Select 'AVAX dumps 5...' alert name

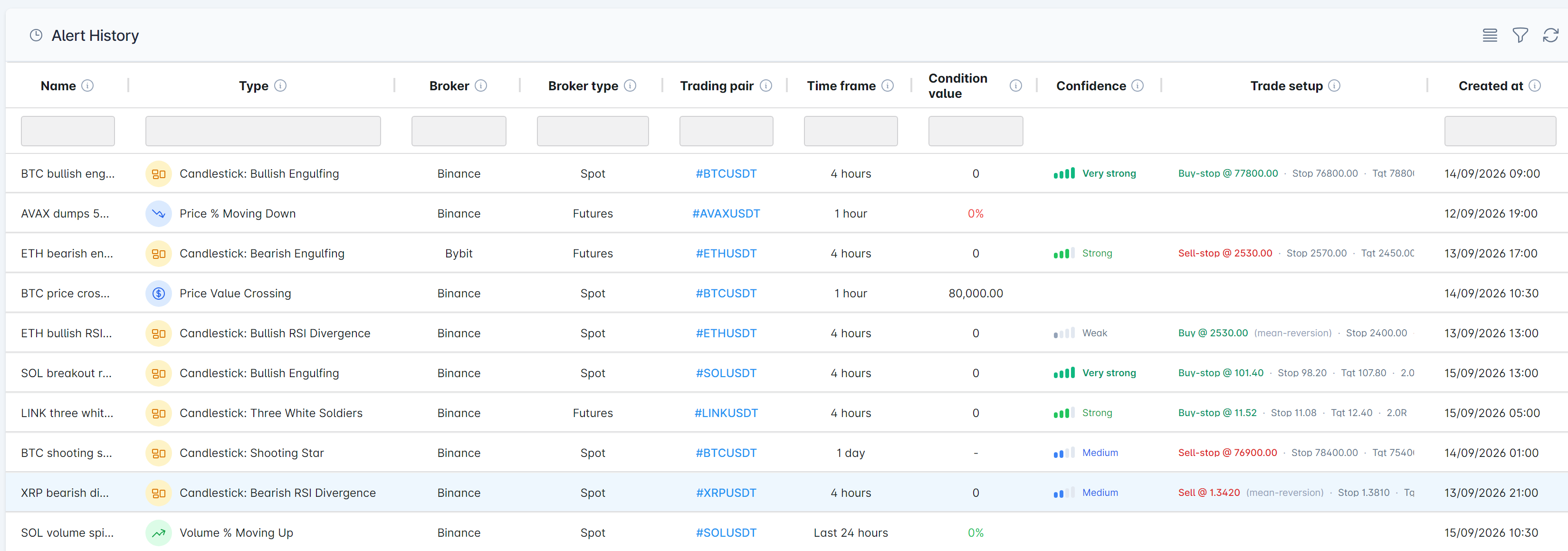pos(65,213)
